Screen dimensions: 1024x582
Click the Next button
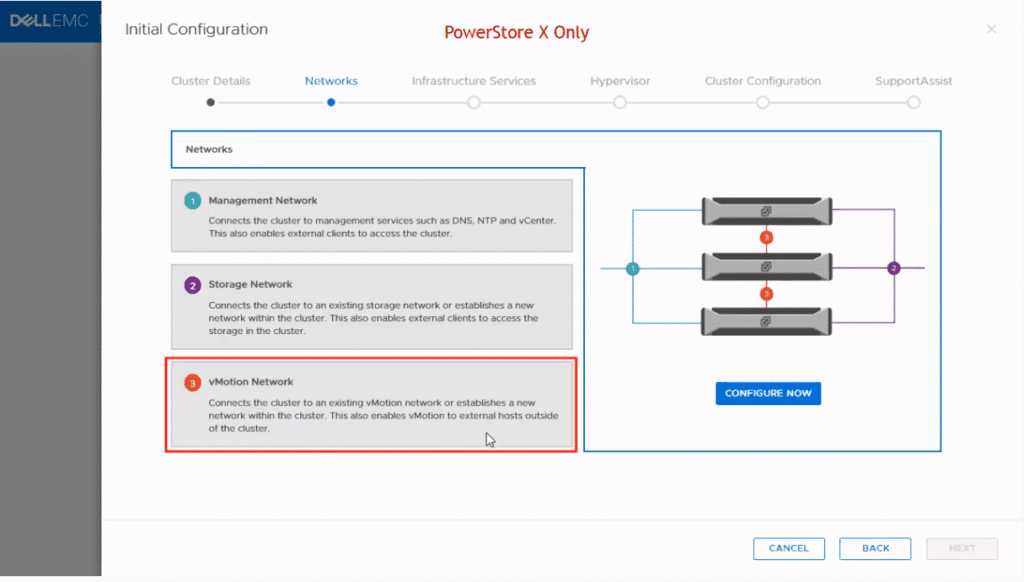click(962, 549)
